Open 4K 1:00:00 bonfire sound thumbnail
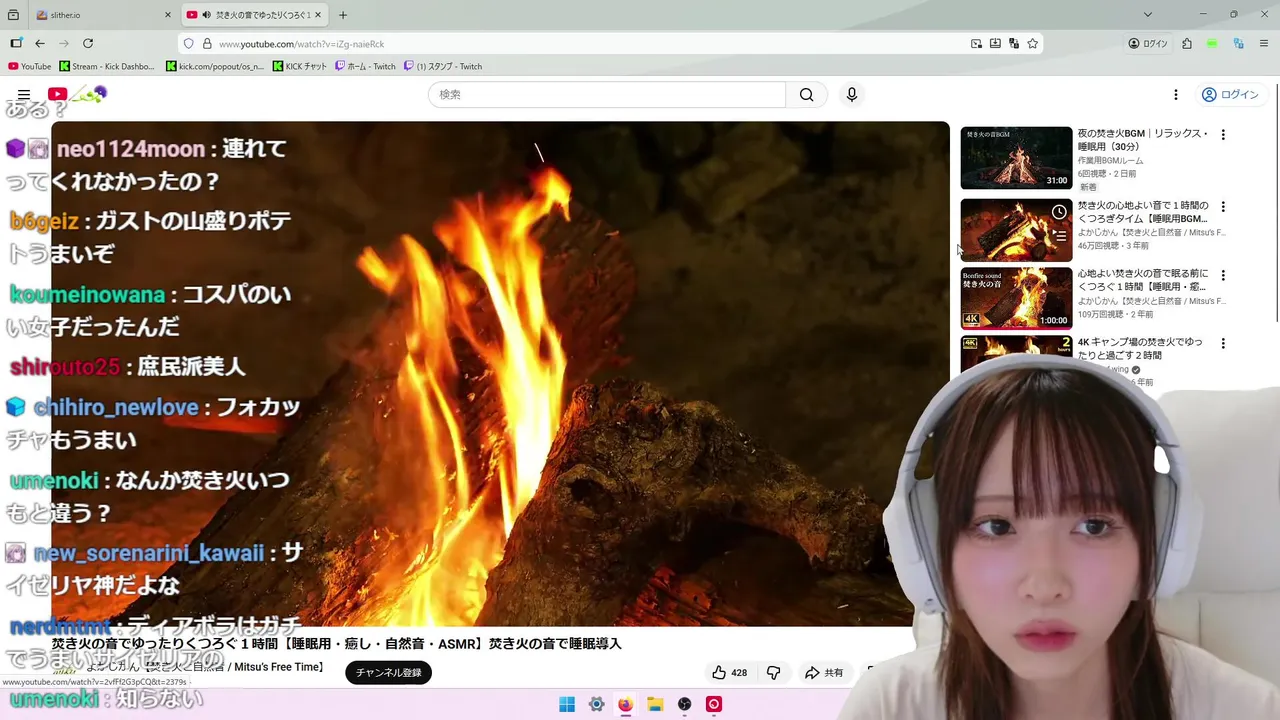The height and width of the screenshot is (720, 1280). tap(1016, 298)
